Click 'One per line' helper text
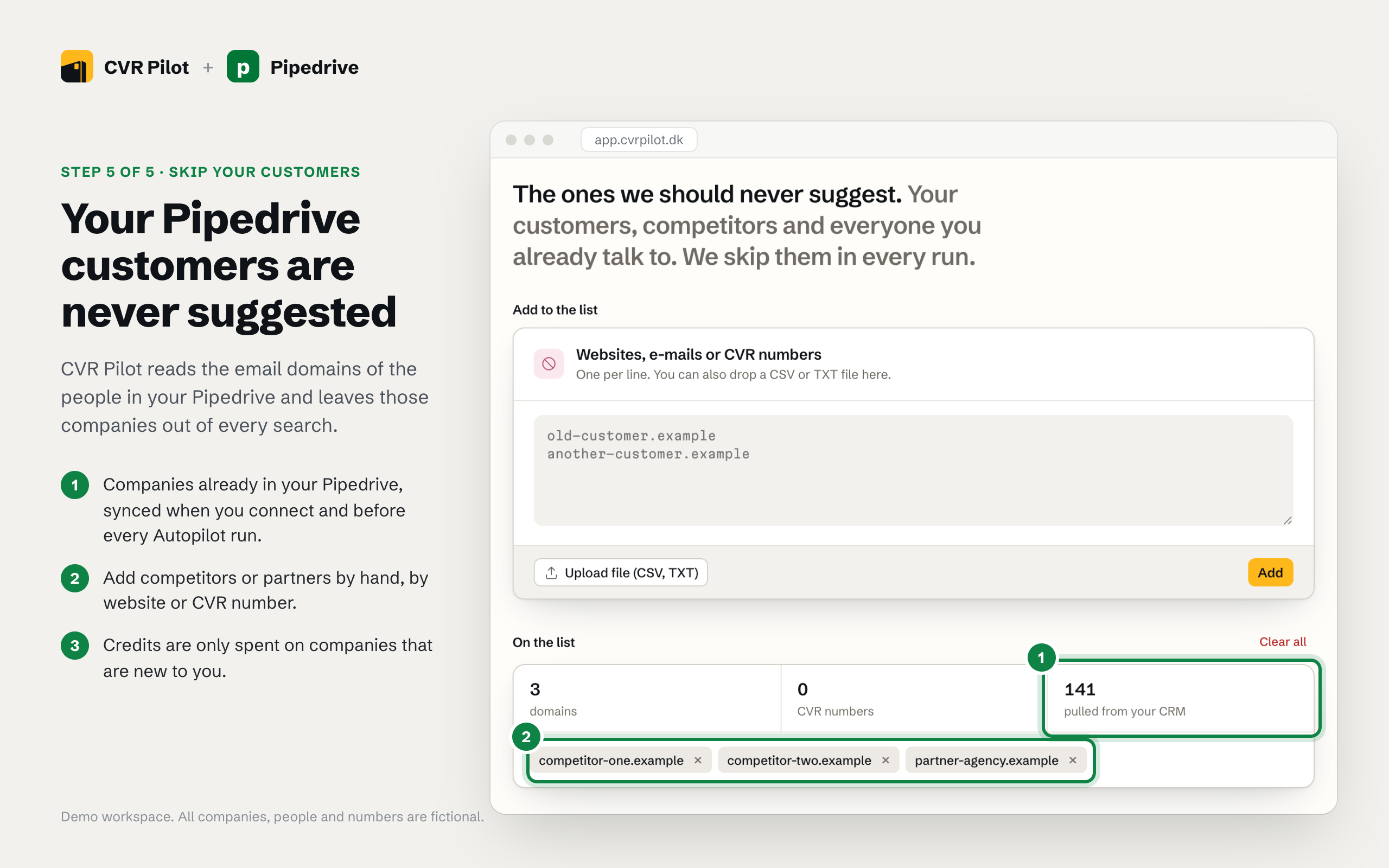 click(x=734, y=374)
